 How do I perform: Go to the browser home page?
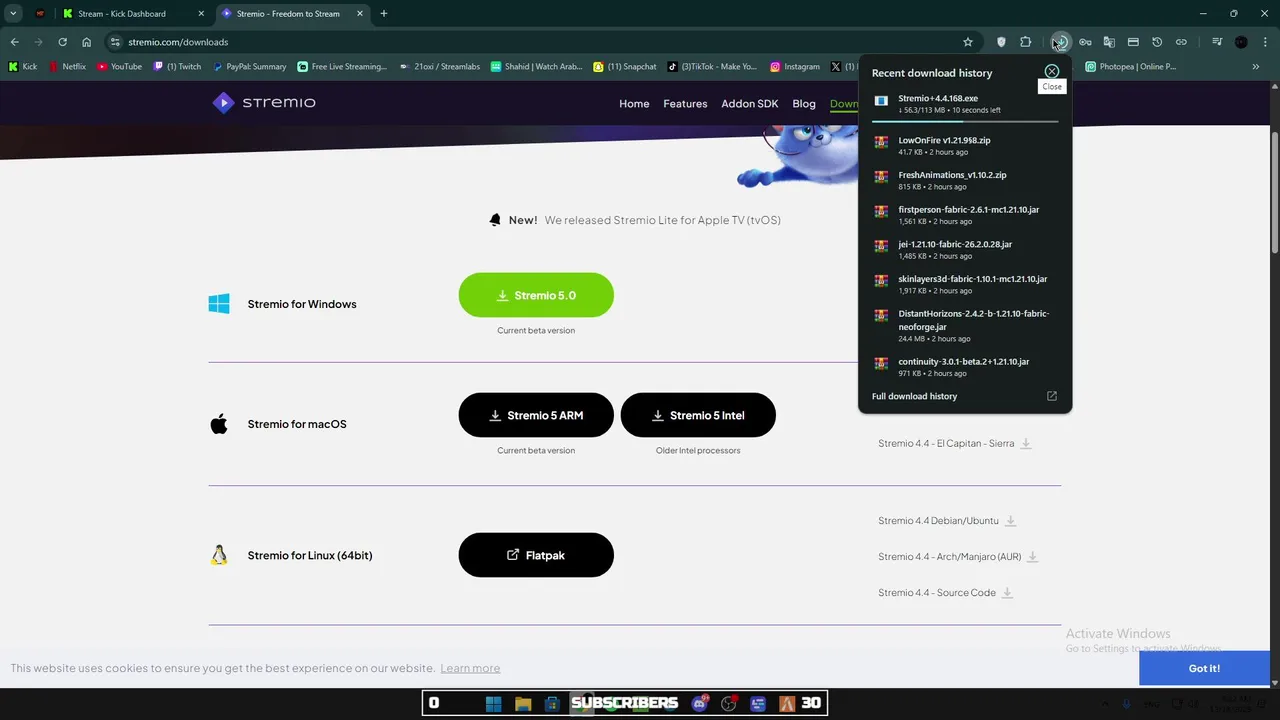point(86,42)
